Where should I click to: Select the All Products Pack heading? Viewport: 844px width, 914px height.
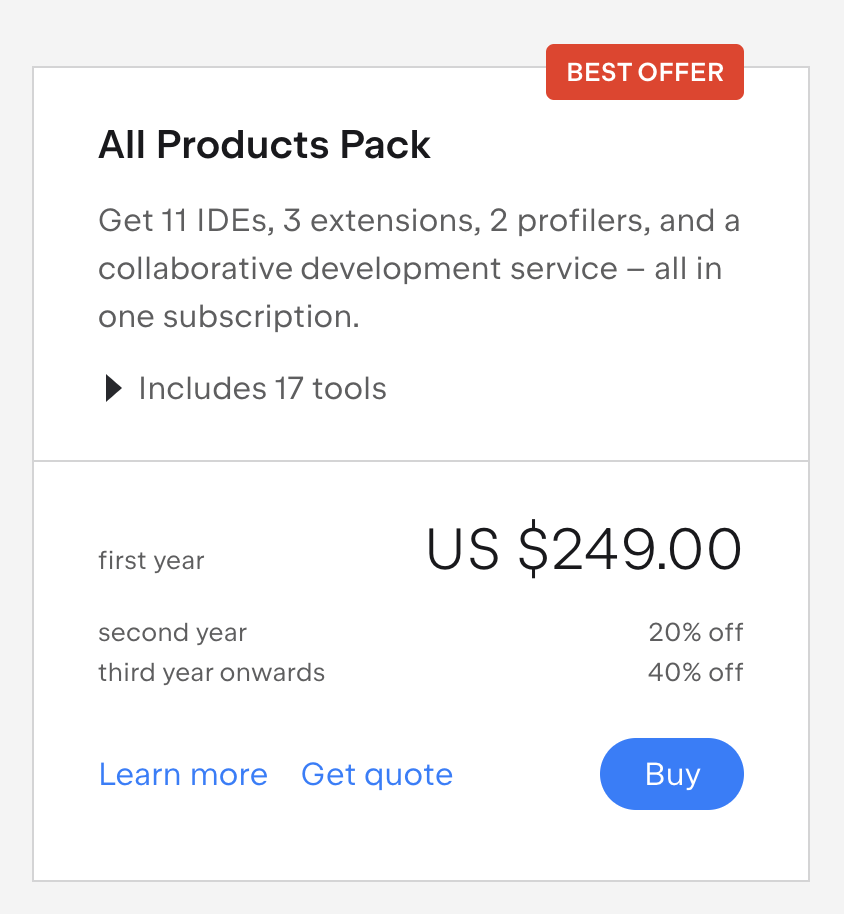pos(264,146)
